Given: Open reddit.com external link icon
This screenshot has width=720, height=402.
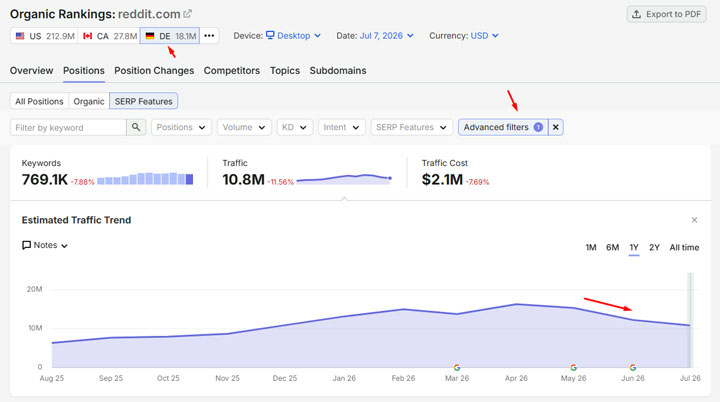Looking at the screenshot, I should tap(187, 14).
